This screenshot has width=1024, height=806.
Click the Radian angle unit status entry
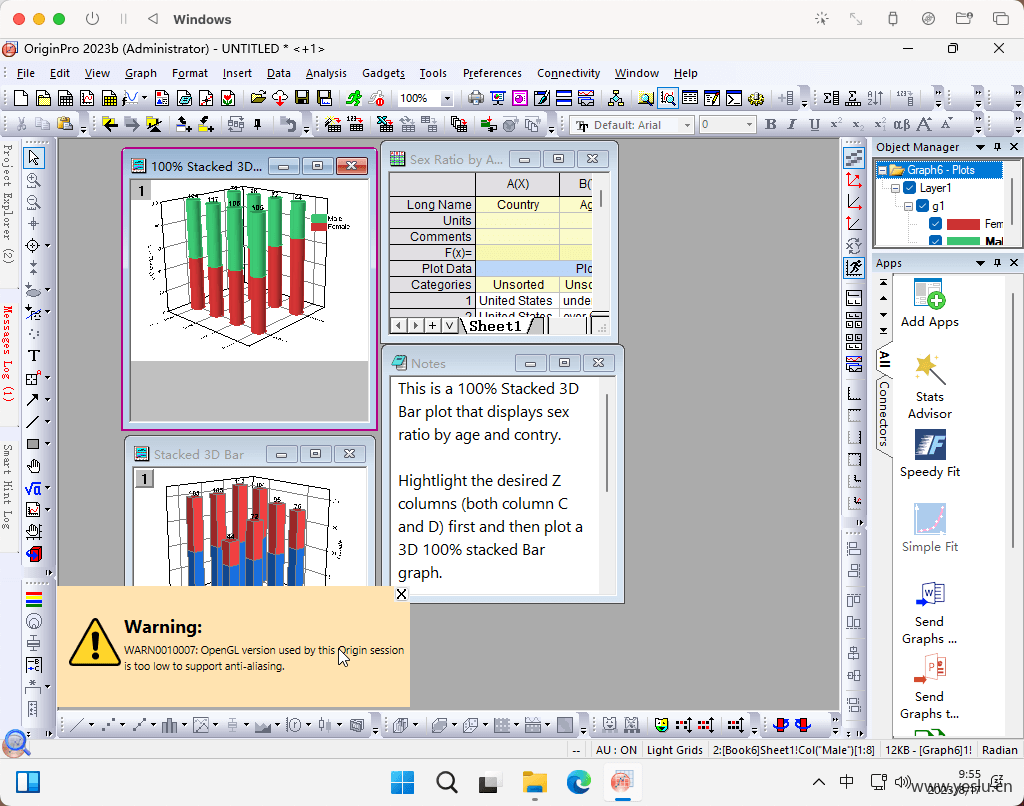(999, 750)
